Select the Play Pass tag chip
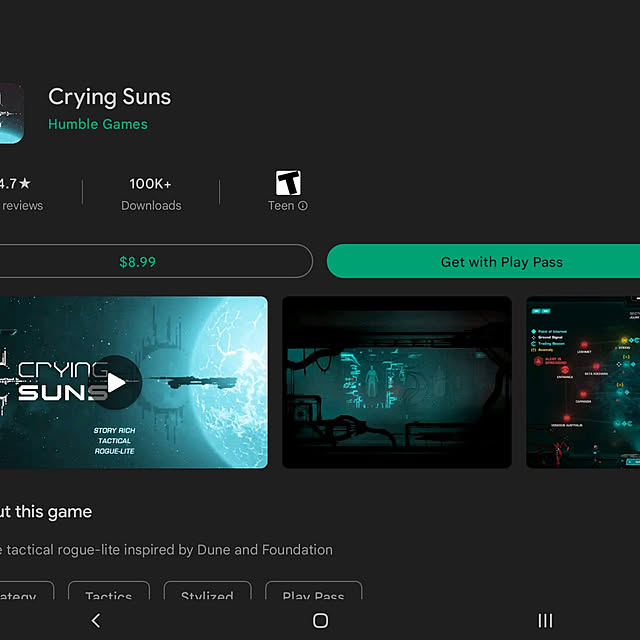This screenshot has height=640, width=640. [313, 591]
